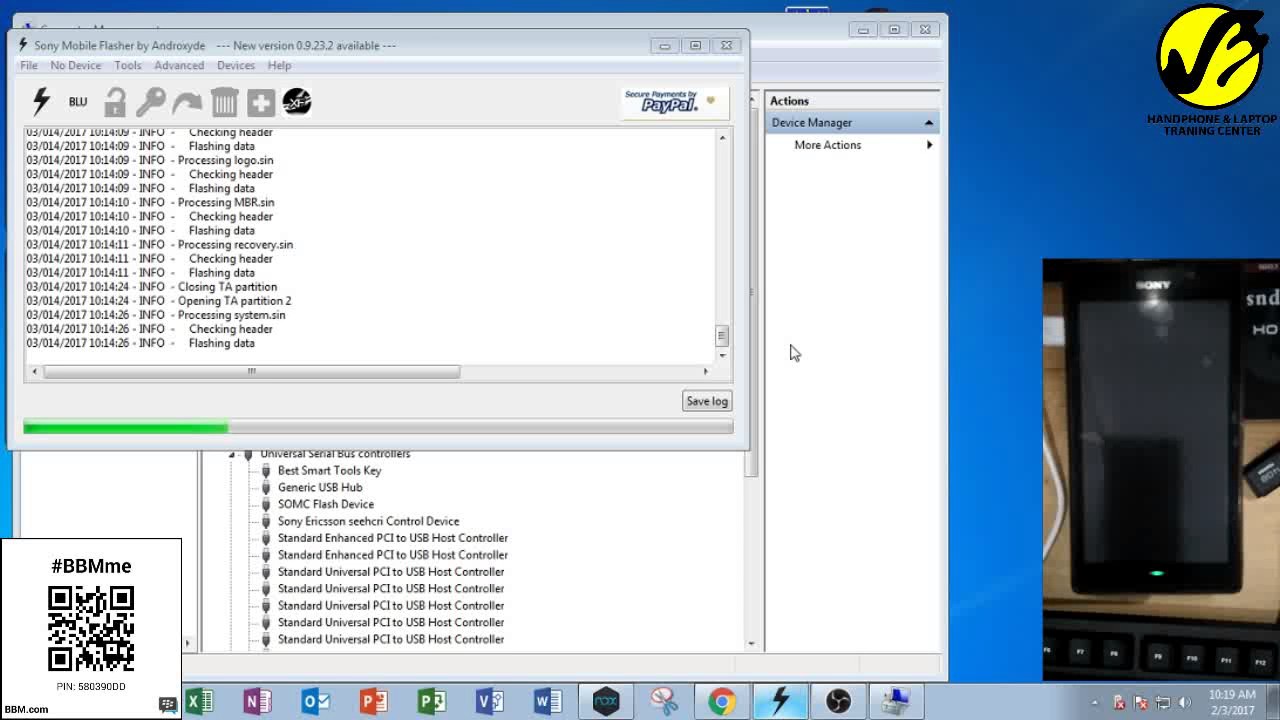Click log horizontal scrollbar right arrow

705,371
